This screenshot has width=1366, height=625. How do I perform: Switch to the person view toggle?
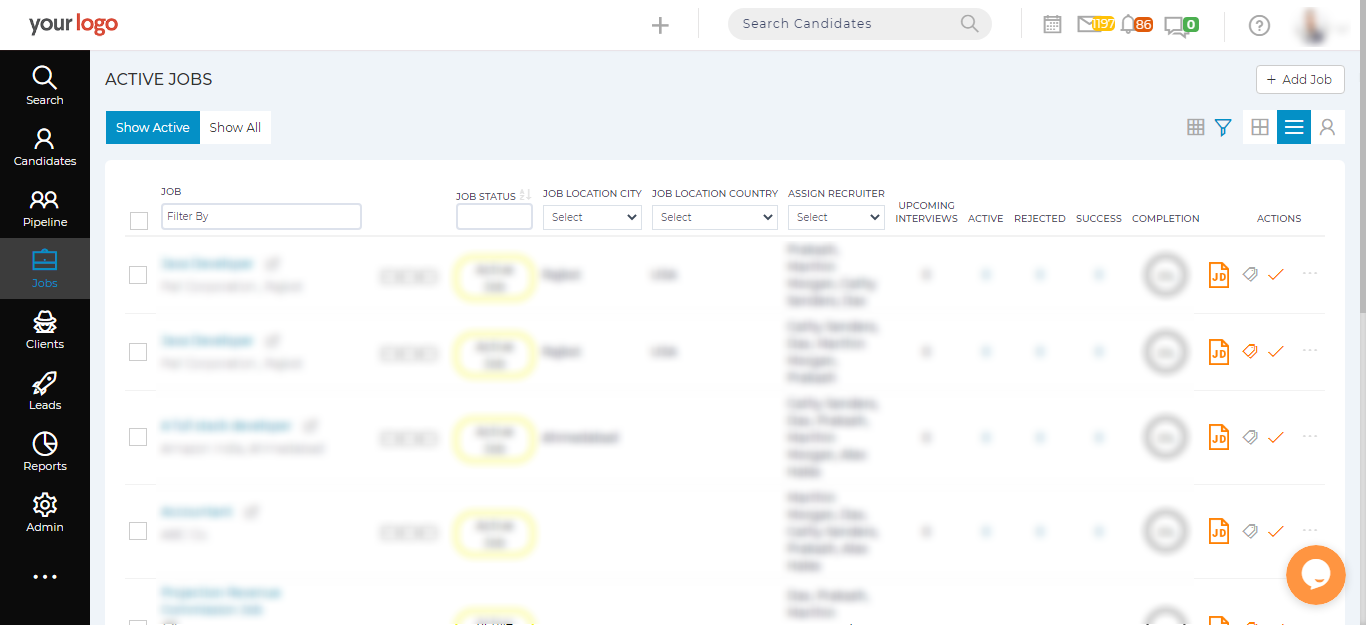click(1328, 127)
